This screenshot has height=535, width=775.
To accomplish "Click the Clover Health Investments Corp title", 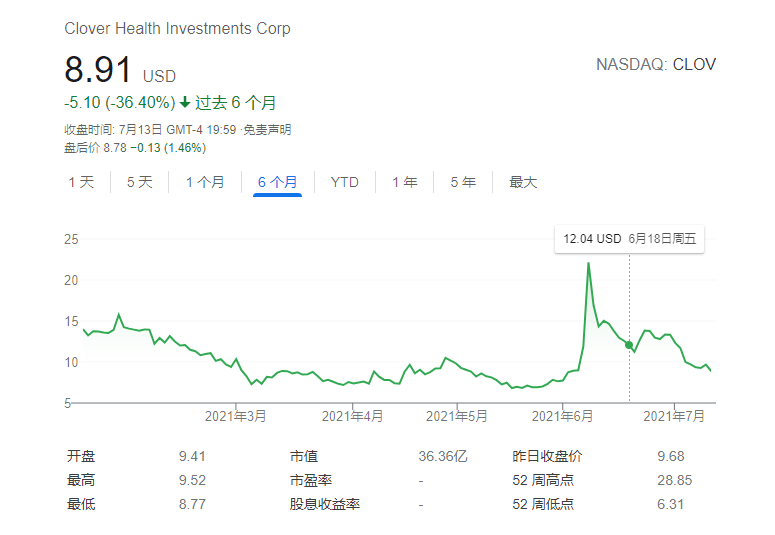I will pyautogui.click(x=177, y=28).
